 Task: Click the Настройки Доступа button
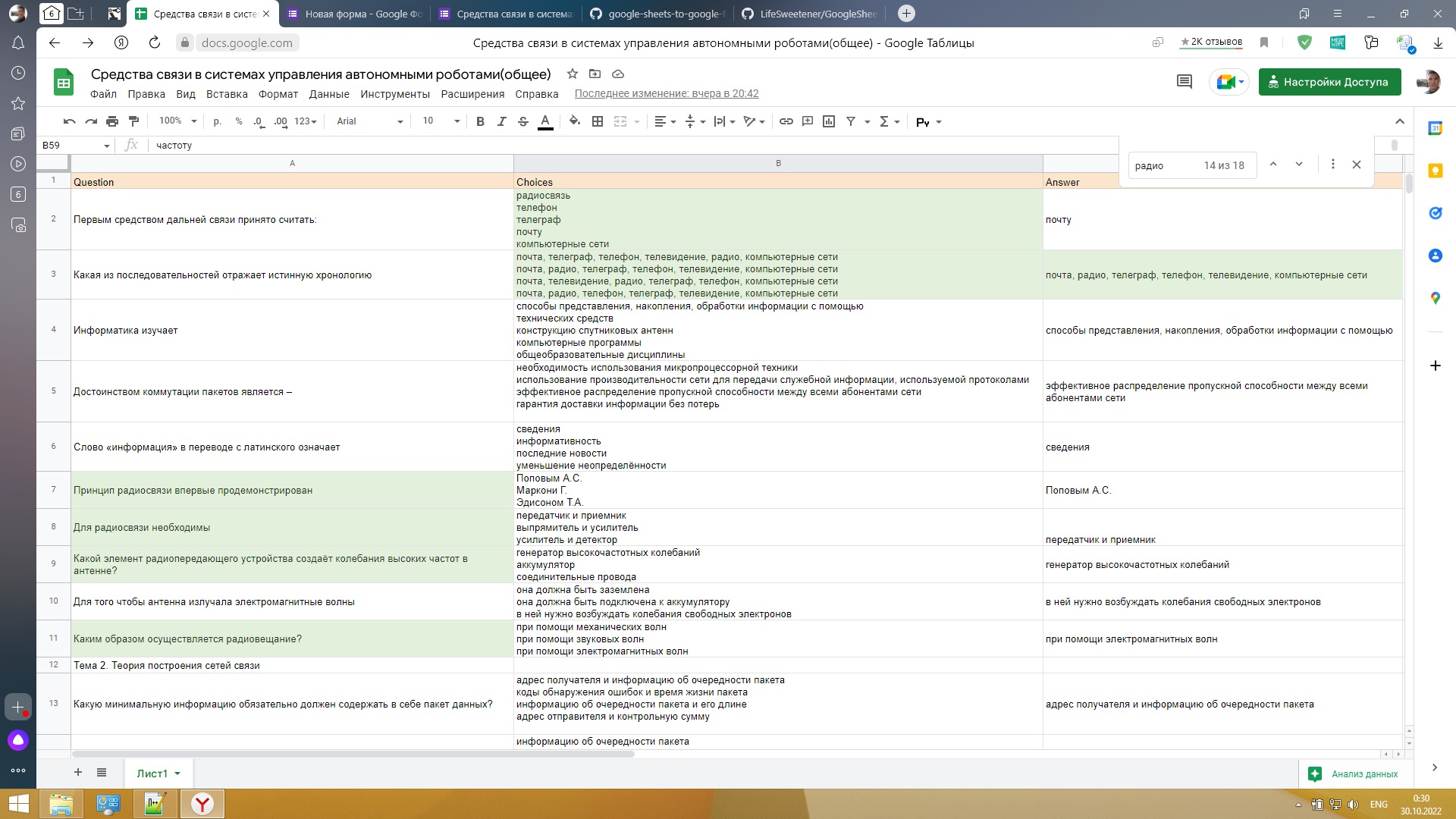coord(1329,82)
